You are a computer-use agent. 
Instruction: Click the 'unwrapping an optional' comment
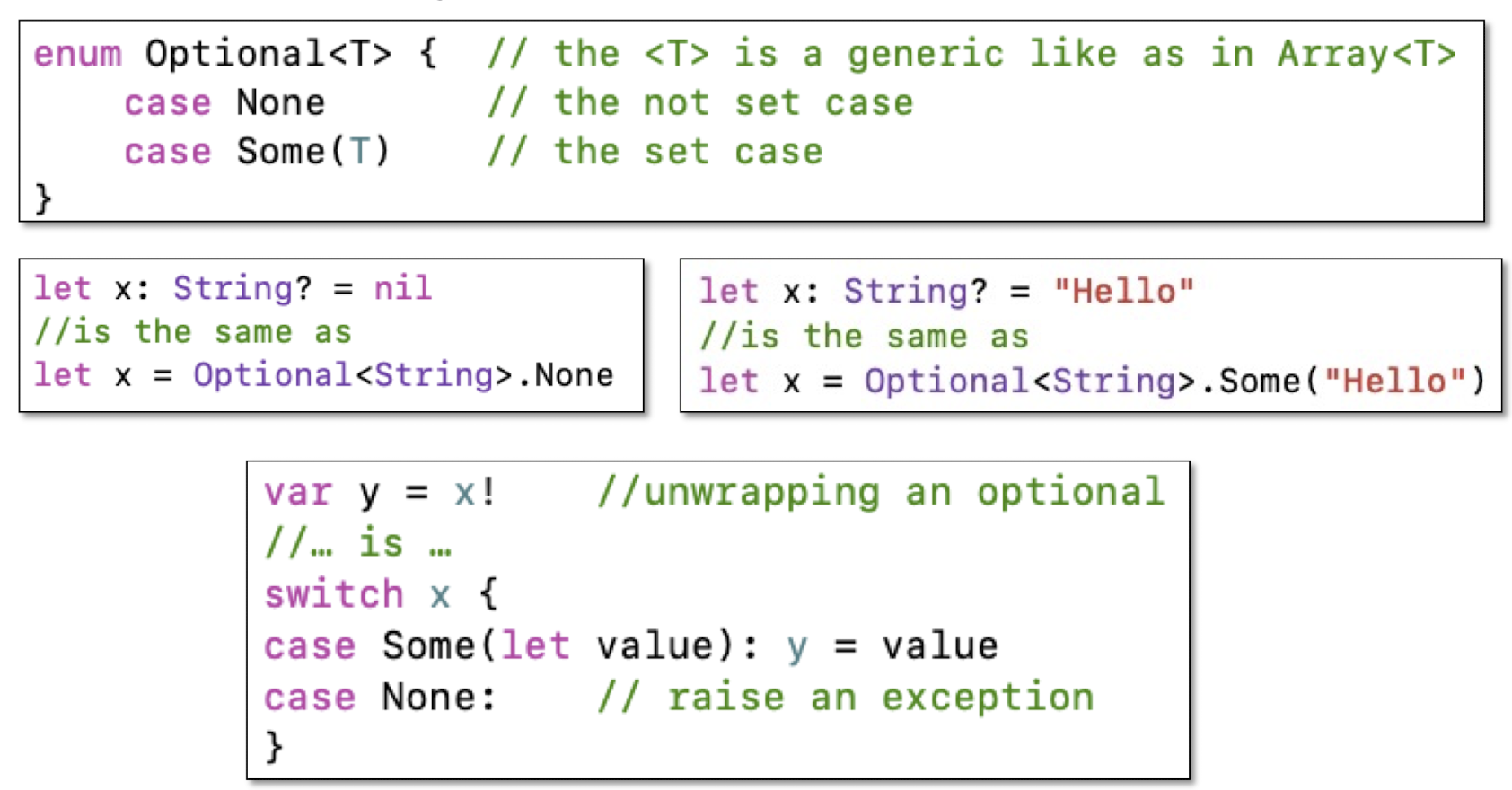[x=882, y=492]
